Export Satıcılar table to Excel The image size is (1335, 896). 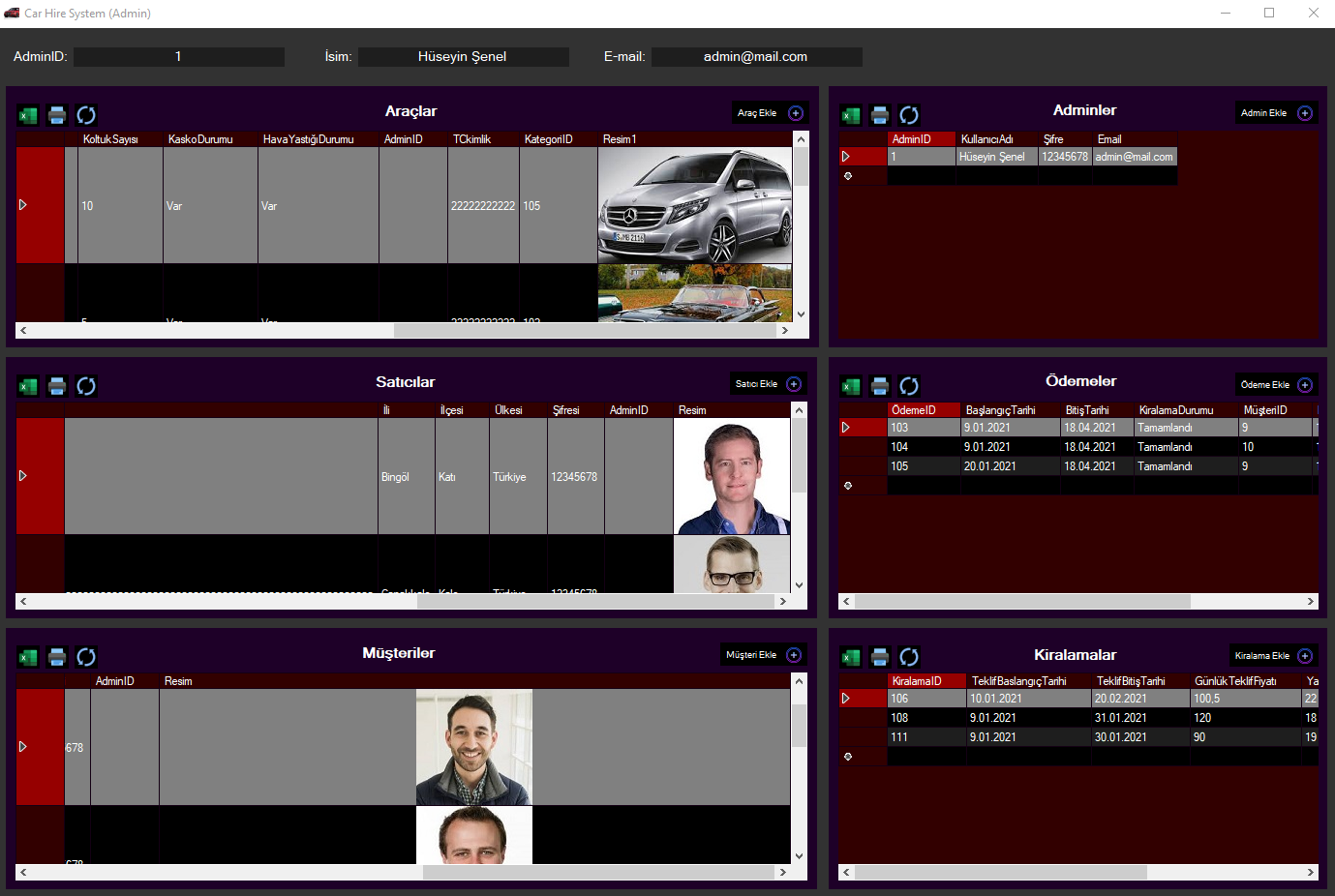pos(28,386)
